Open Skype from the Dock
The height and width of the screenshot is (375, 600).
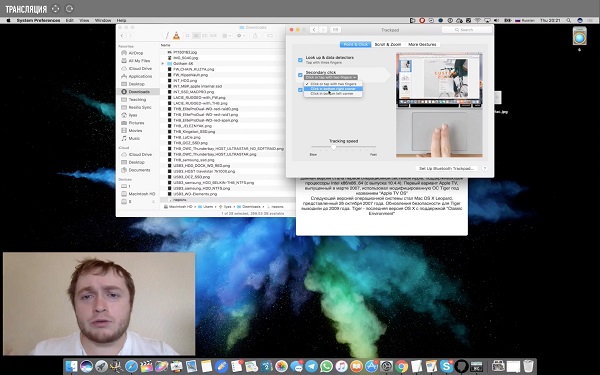[446, 367]
